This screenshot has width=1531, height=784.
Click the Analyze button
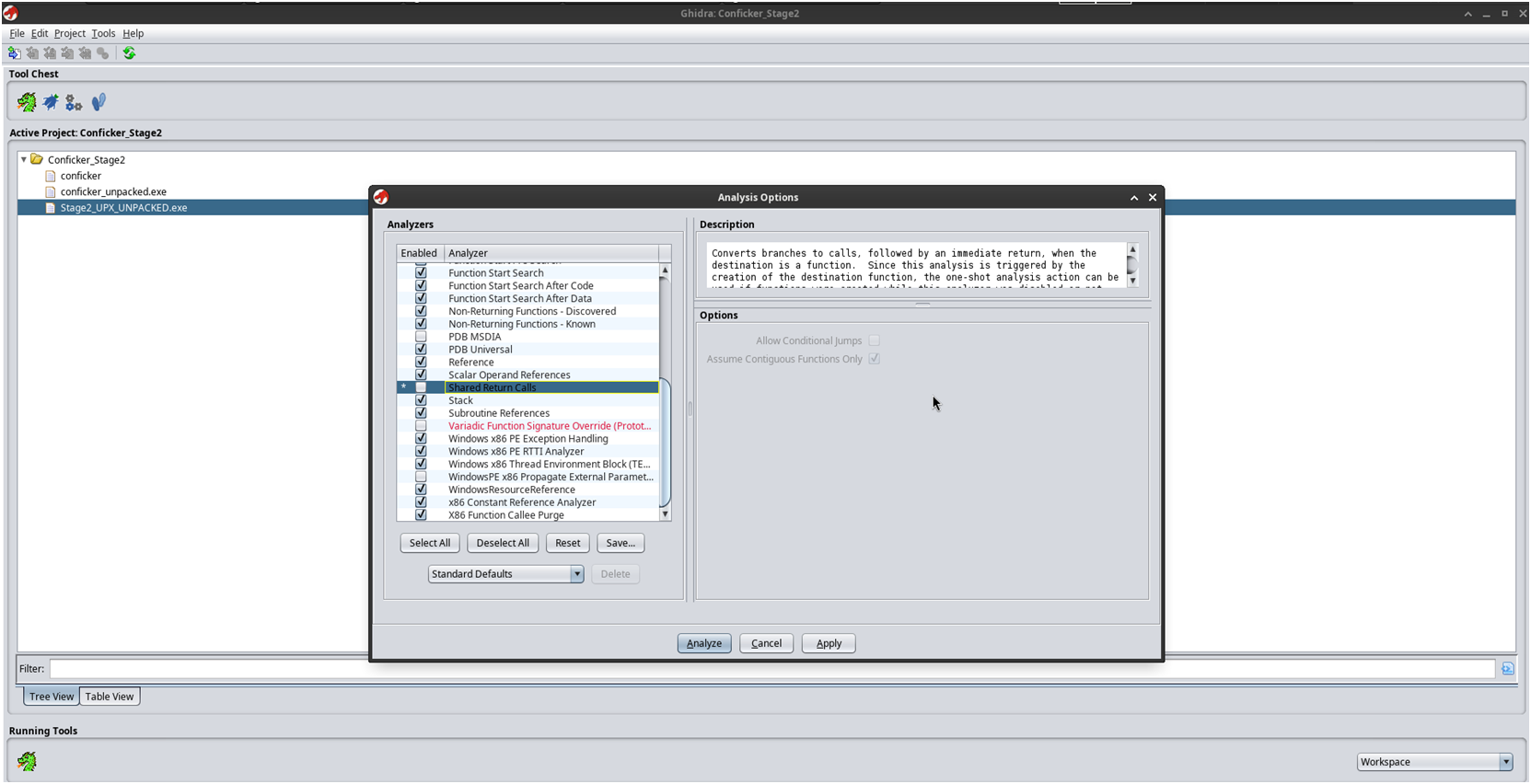(704, 643)
